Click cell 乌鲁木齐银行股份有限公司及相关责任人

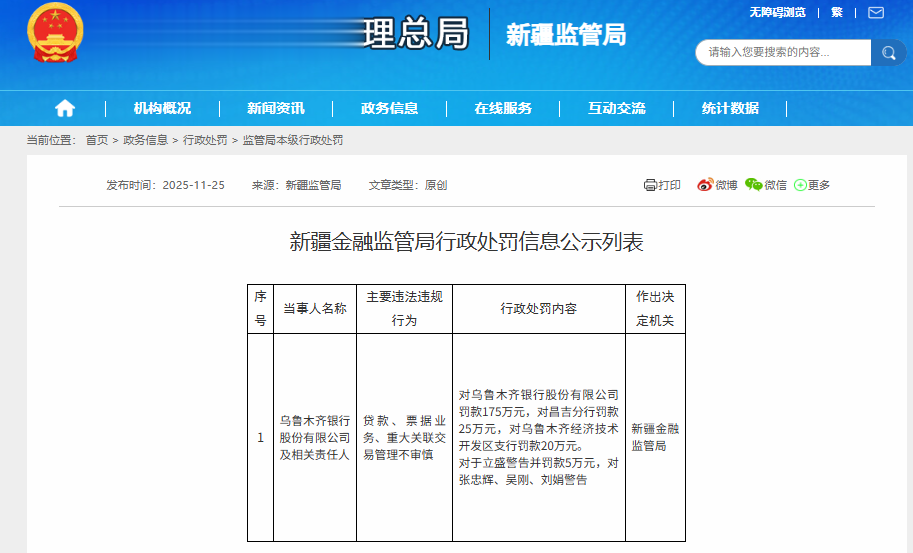tap(315, 438)
